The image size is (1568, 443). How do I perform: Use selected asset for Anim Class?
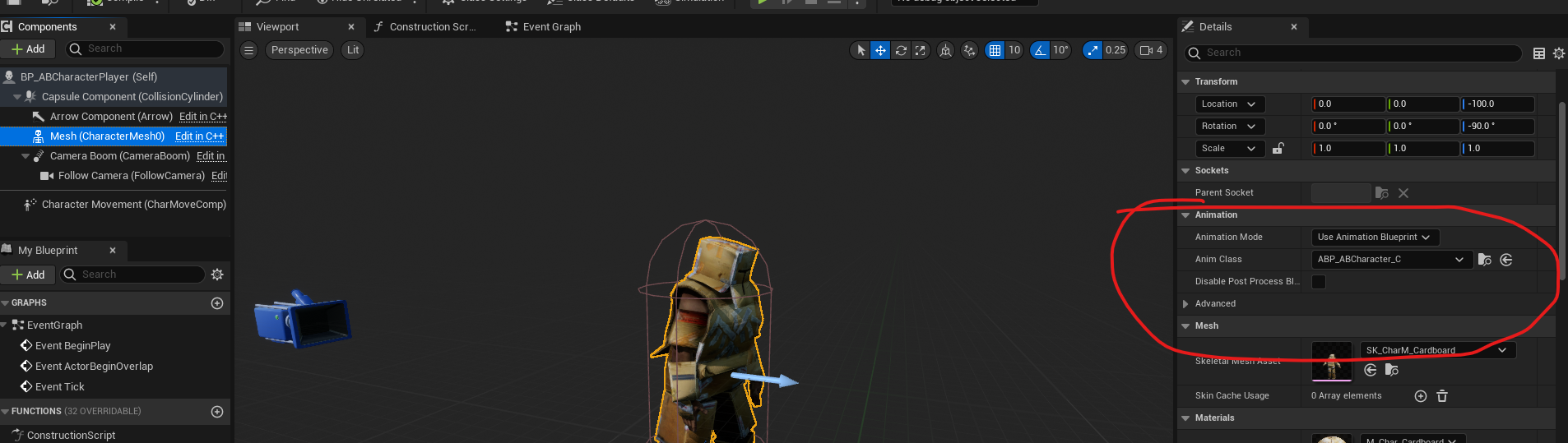click(1506, 260)
